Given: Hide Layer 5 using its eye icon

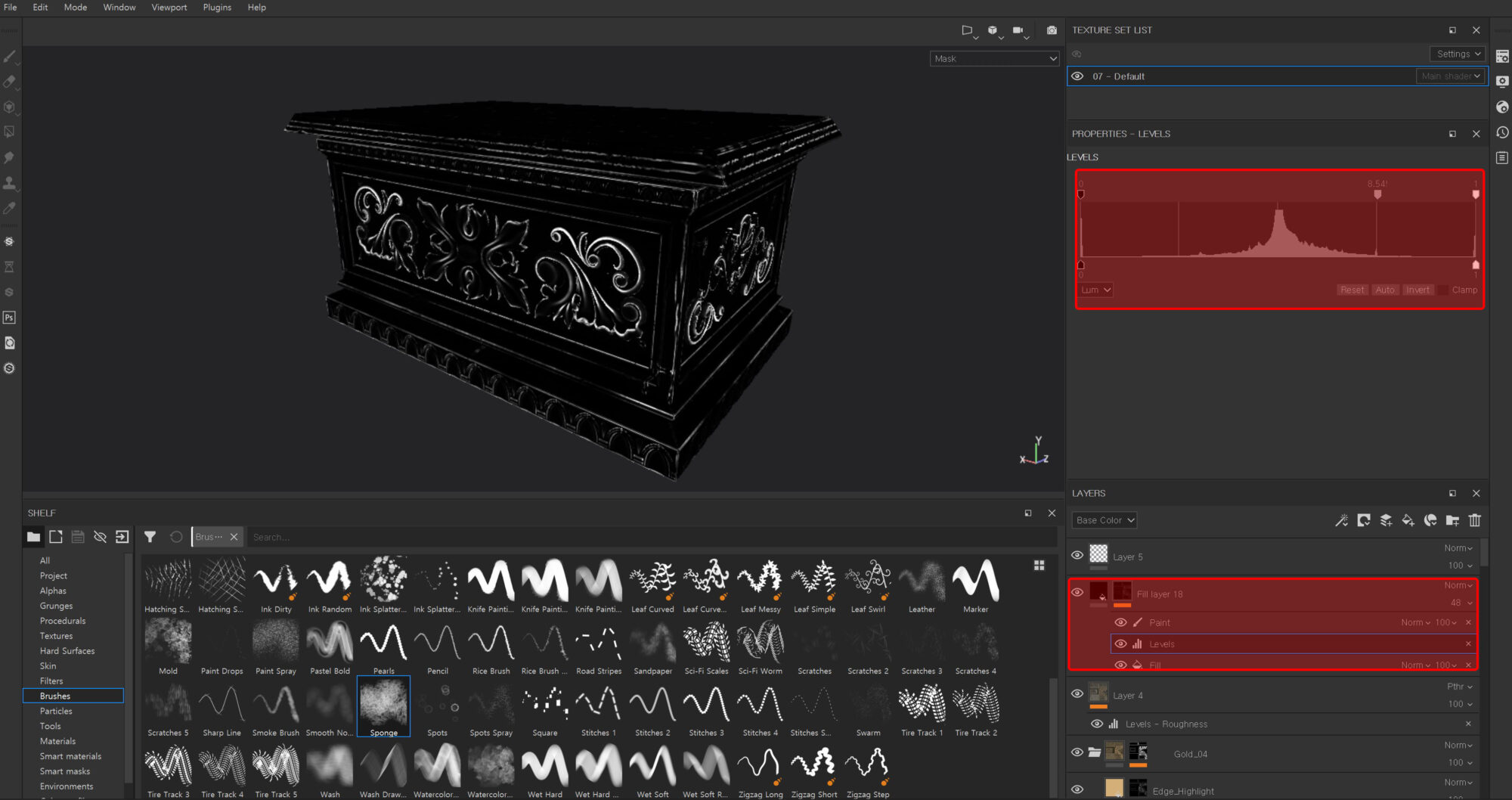Looking at the screenshot, I should (1077, 555).
